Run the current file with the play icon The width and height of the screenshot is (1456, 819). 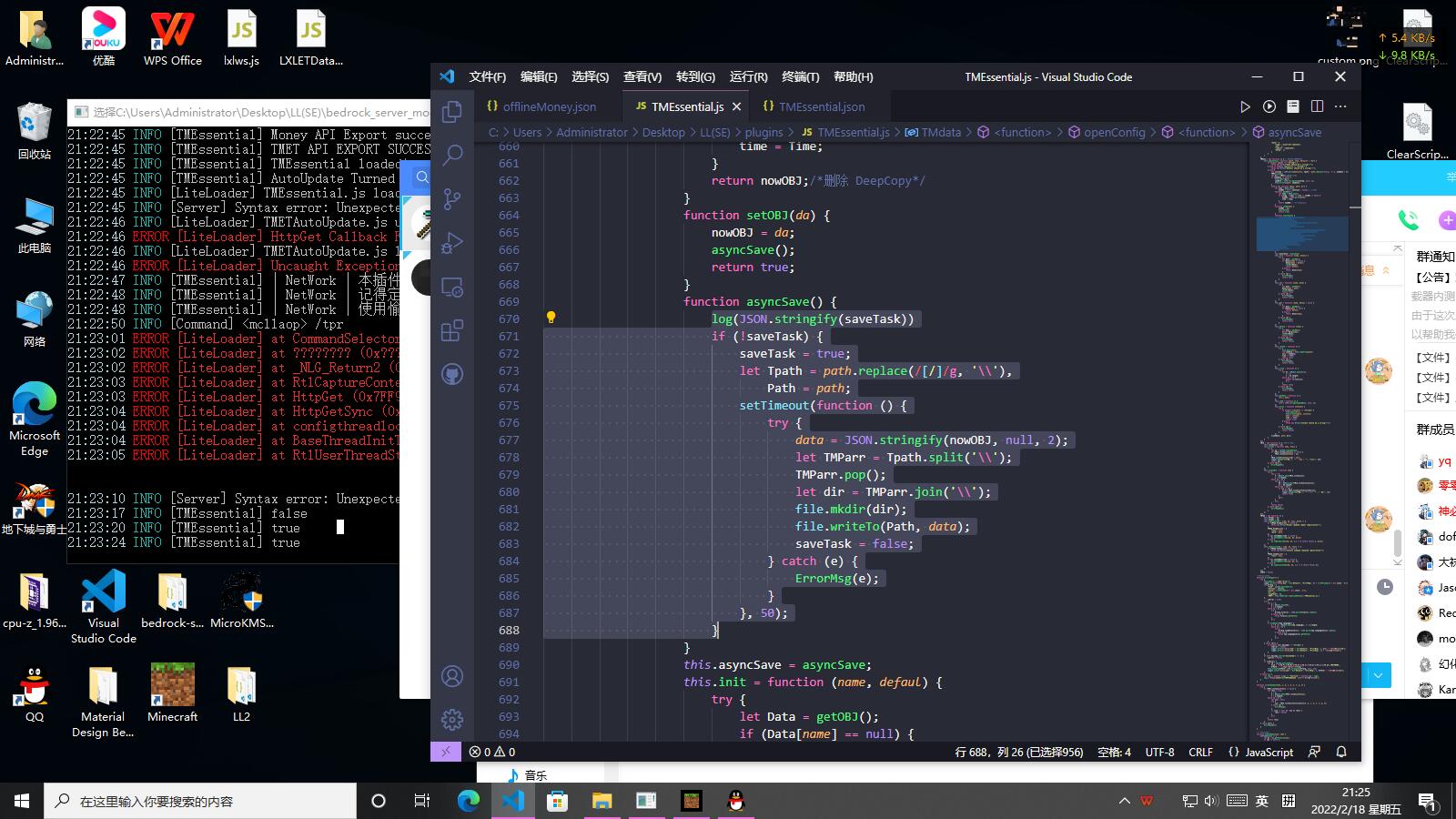[1246, 106]
